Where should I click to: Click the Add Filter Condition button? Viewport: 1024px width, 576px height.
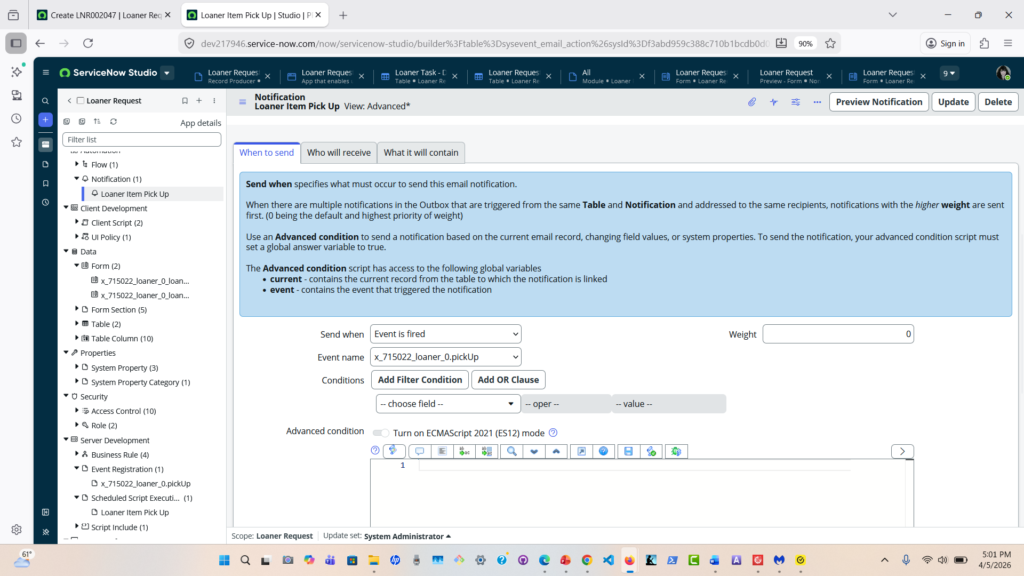tap(419, 380)
